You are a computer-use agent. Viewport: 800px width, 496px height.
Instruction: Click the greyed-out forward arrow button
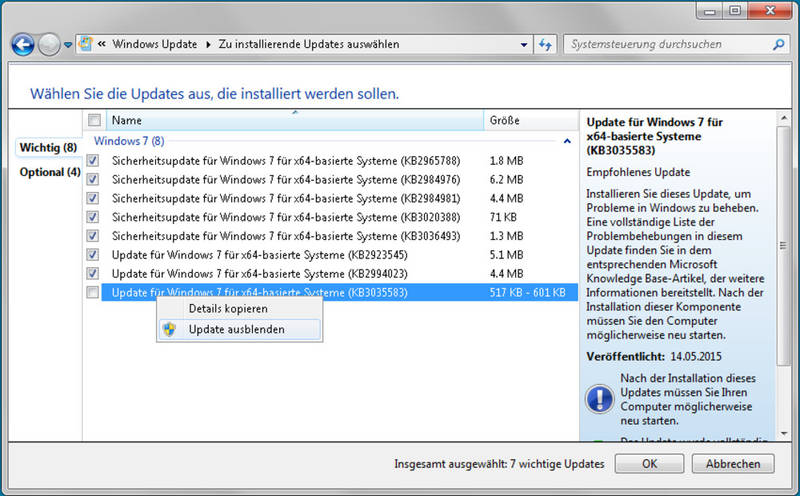coord(49,45)
